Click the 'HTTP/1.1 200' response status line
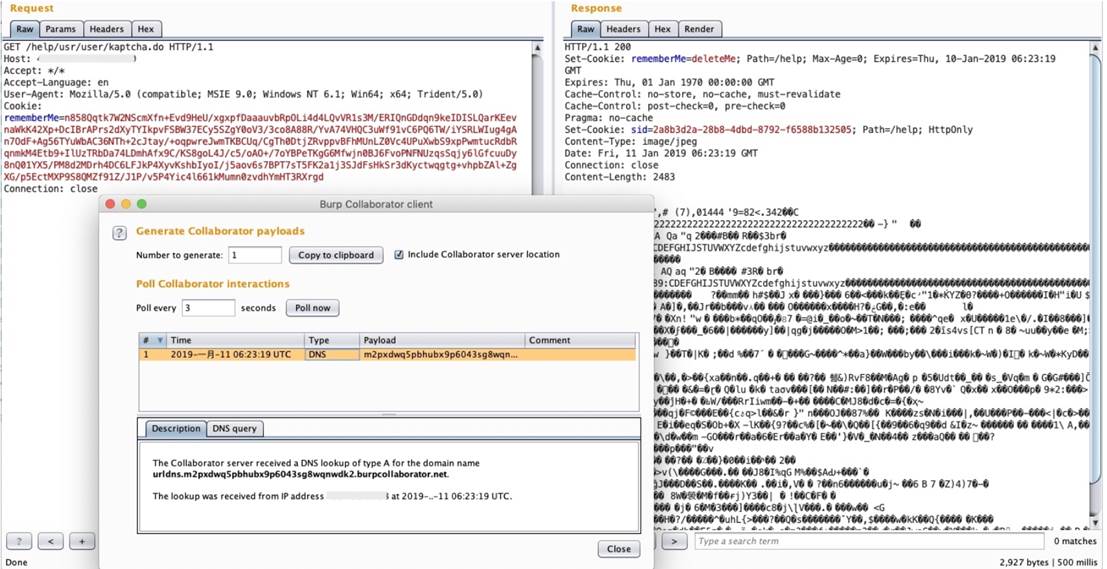Screen dimensions: 1107x569 coord(598,47)
